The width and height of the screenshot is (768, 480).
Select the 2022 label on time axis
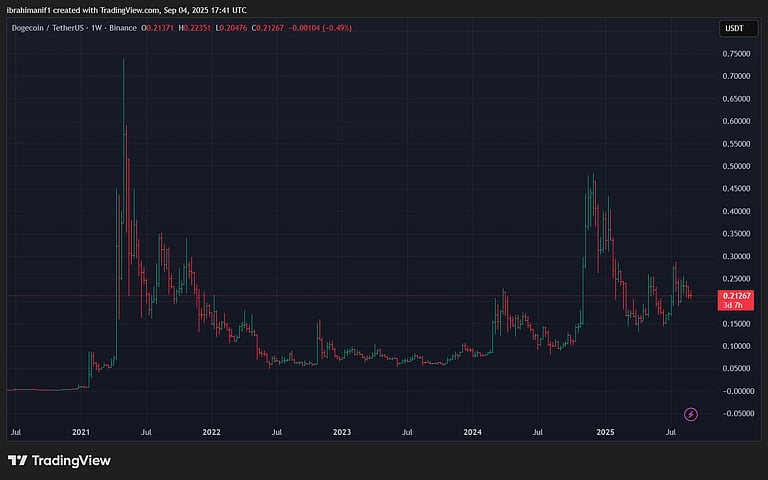click(211, 433)
